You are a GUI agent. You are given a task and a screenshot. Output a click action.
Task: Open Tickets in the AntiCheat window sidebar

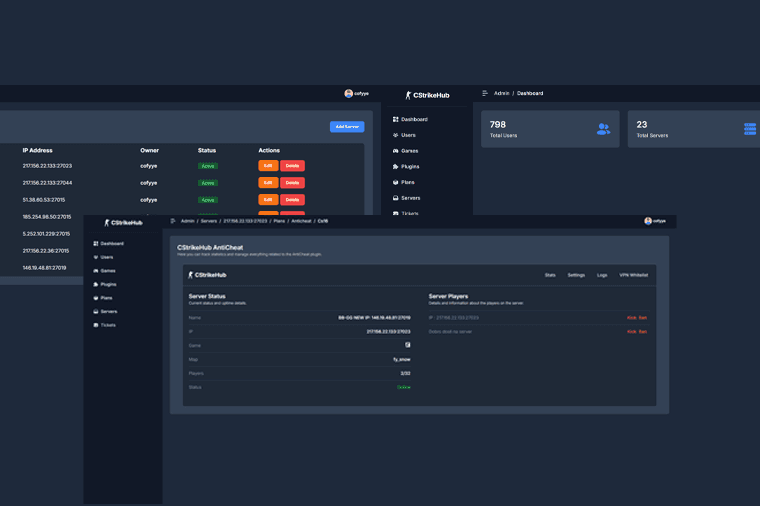105,325
